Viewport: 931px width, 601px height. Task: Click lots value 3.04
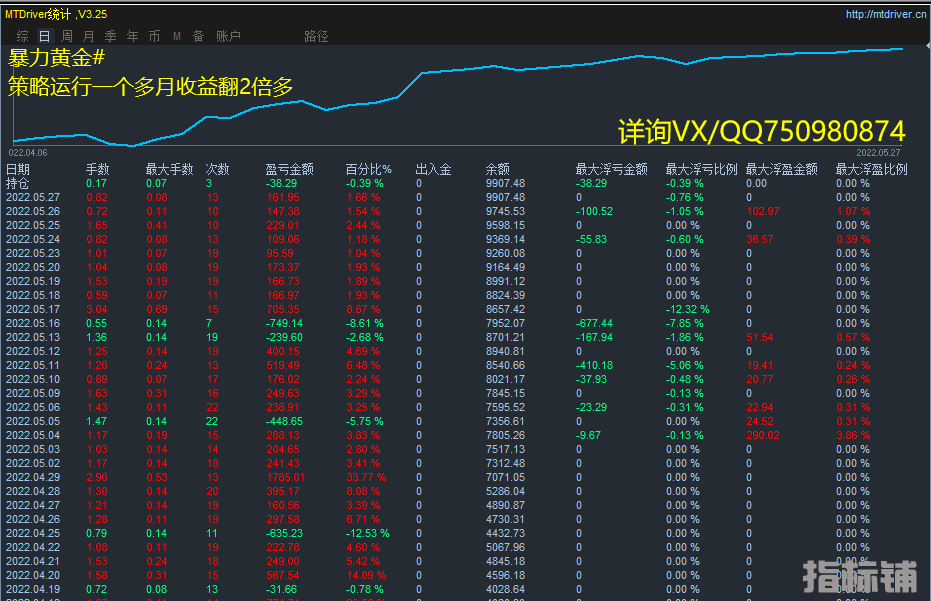click(x=97, y=309)
